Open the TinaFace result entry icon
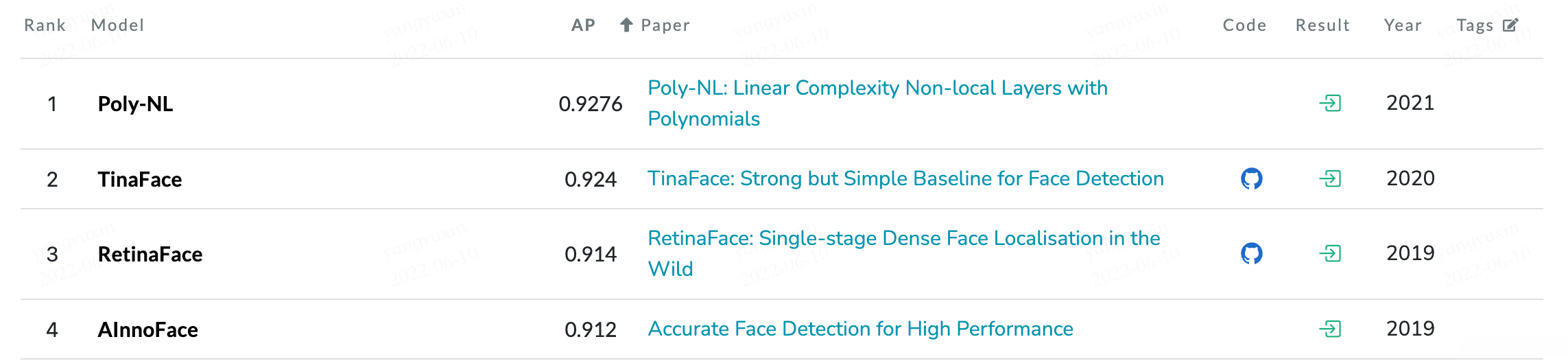Viewport: 1568px width, 361px height. tap(1330, 179)
